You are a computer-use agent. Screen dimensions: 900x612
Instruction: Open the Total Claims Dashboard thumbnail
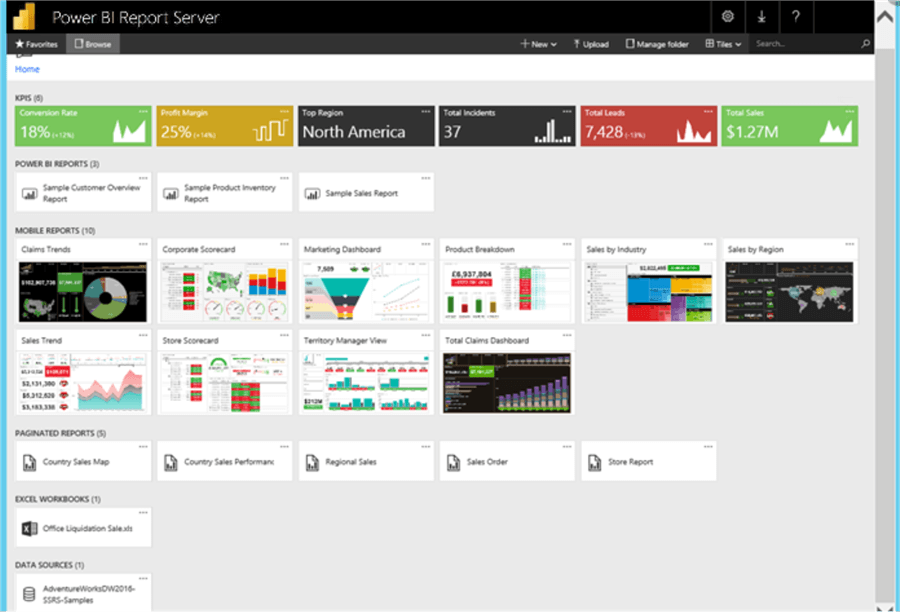507,383
